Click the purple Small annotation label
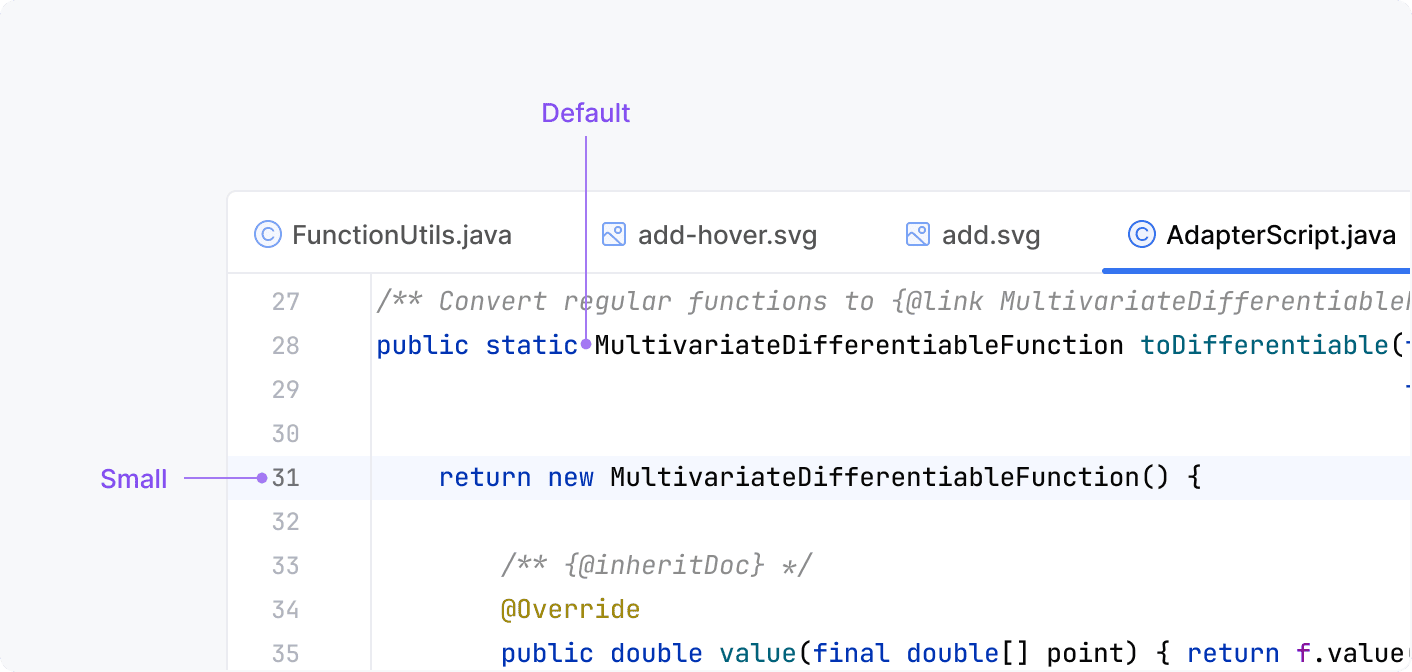1412x672 pixels. (x=133, y=479)
